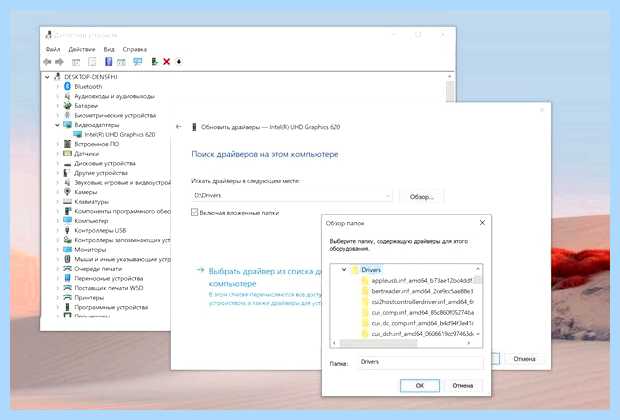Viewport: 620px width, 420px height.
Task: Collapse the Drivers folder in browse dialog
Action: tap(344, 270)
